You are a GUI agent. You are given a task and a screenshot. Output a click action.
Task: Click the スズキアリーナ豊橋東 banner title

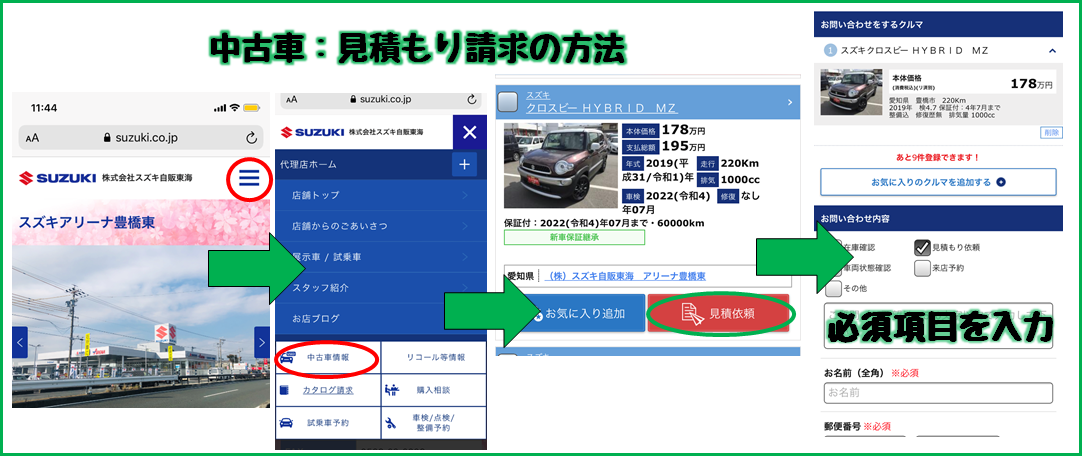[x=86, y=223]
